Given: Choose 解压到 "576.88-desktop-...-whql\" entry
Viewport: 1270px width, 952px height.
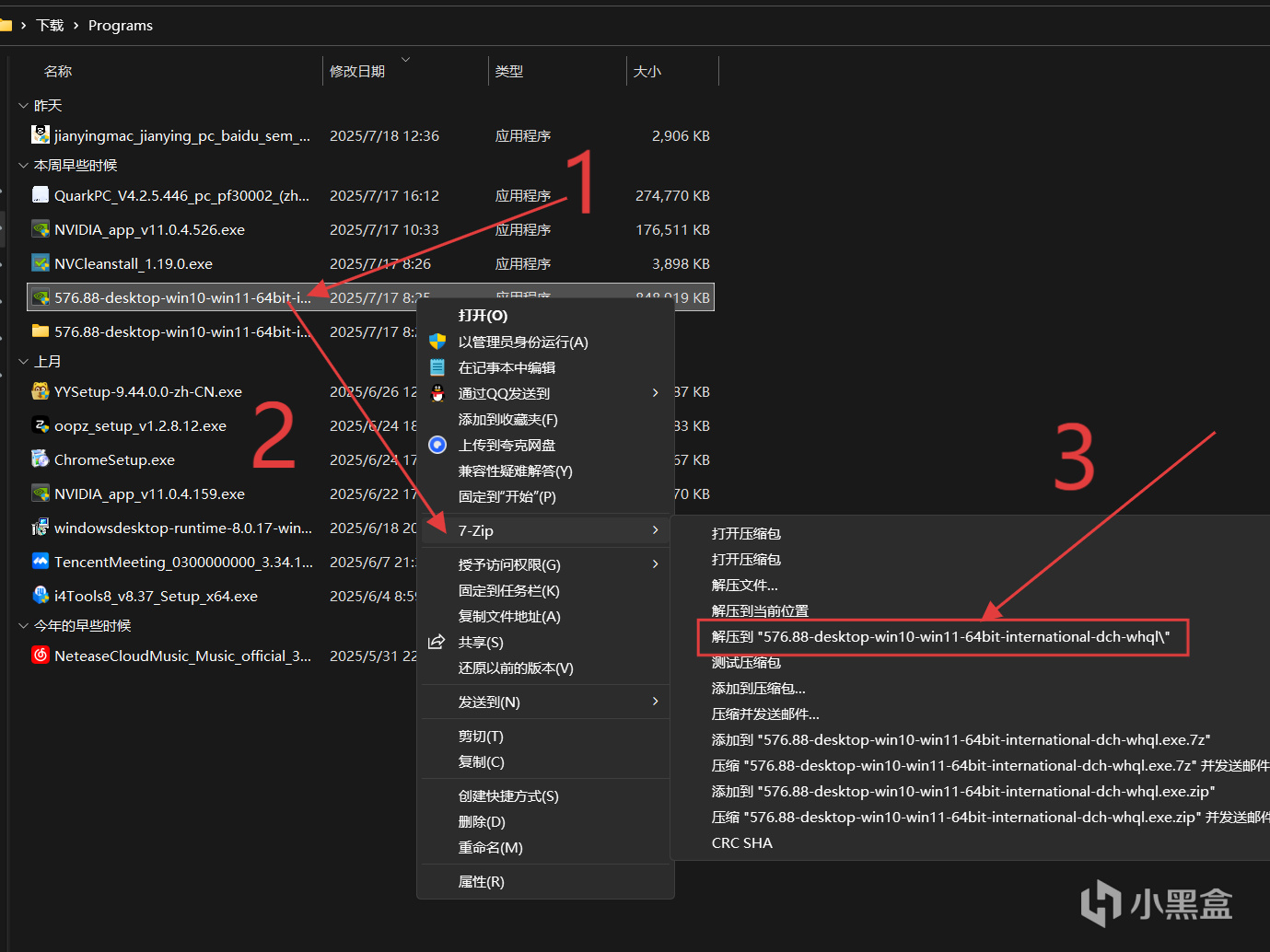Looking at the screenshot, I should point(940,636).
